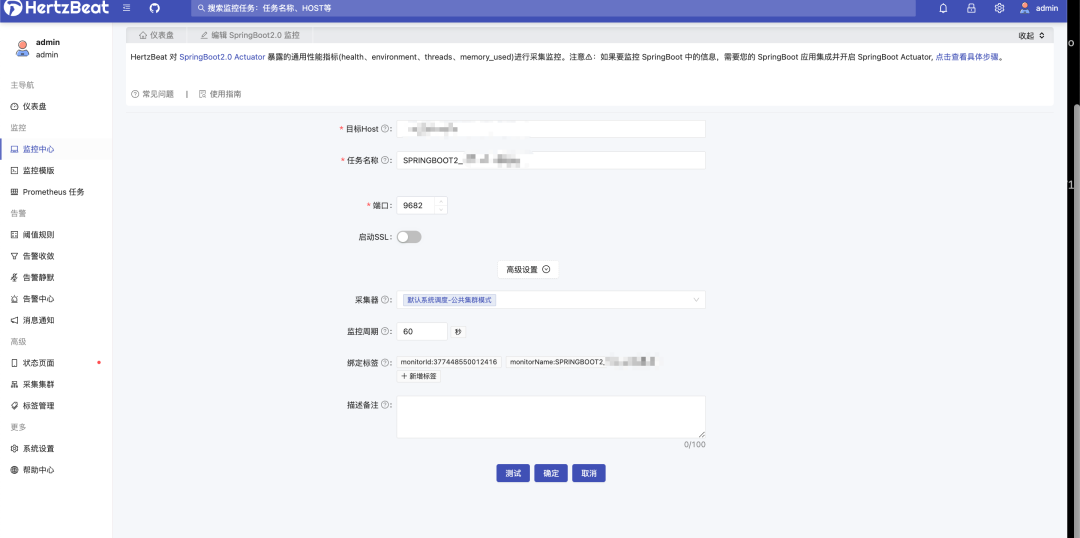Image resolution: width=1080 pixels, height=538 pixels.
Task: Click the 仪表盘 breadcrumb
Action: (156, 35)
